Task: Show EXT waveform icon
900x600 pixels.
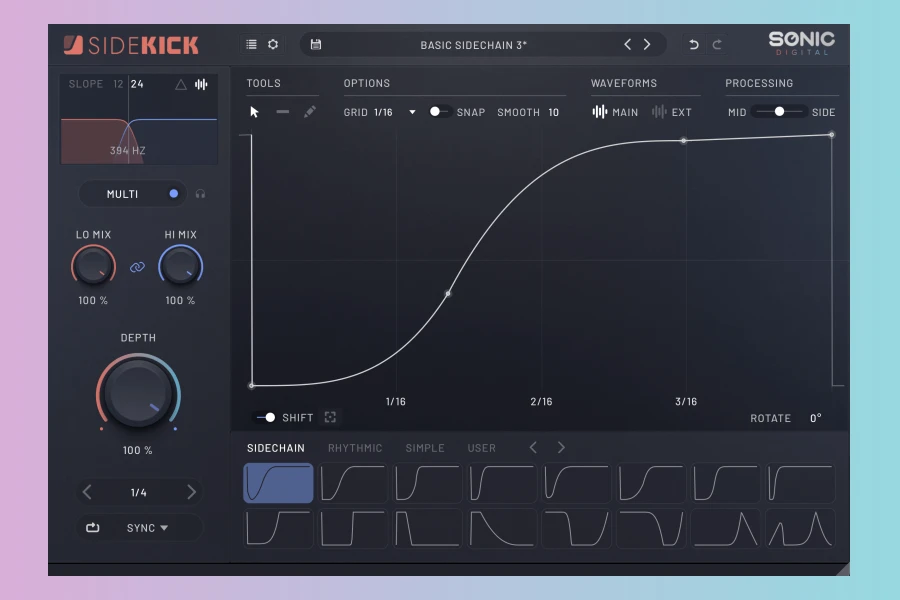Action: [x=658, y=112]
